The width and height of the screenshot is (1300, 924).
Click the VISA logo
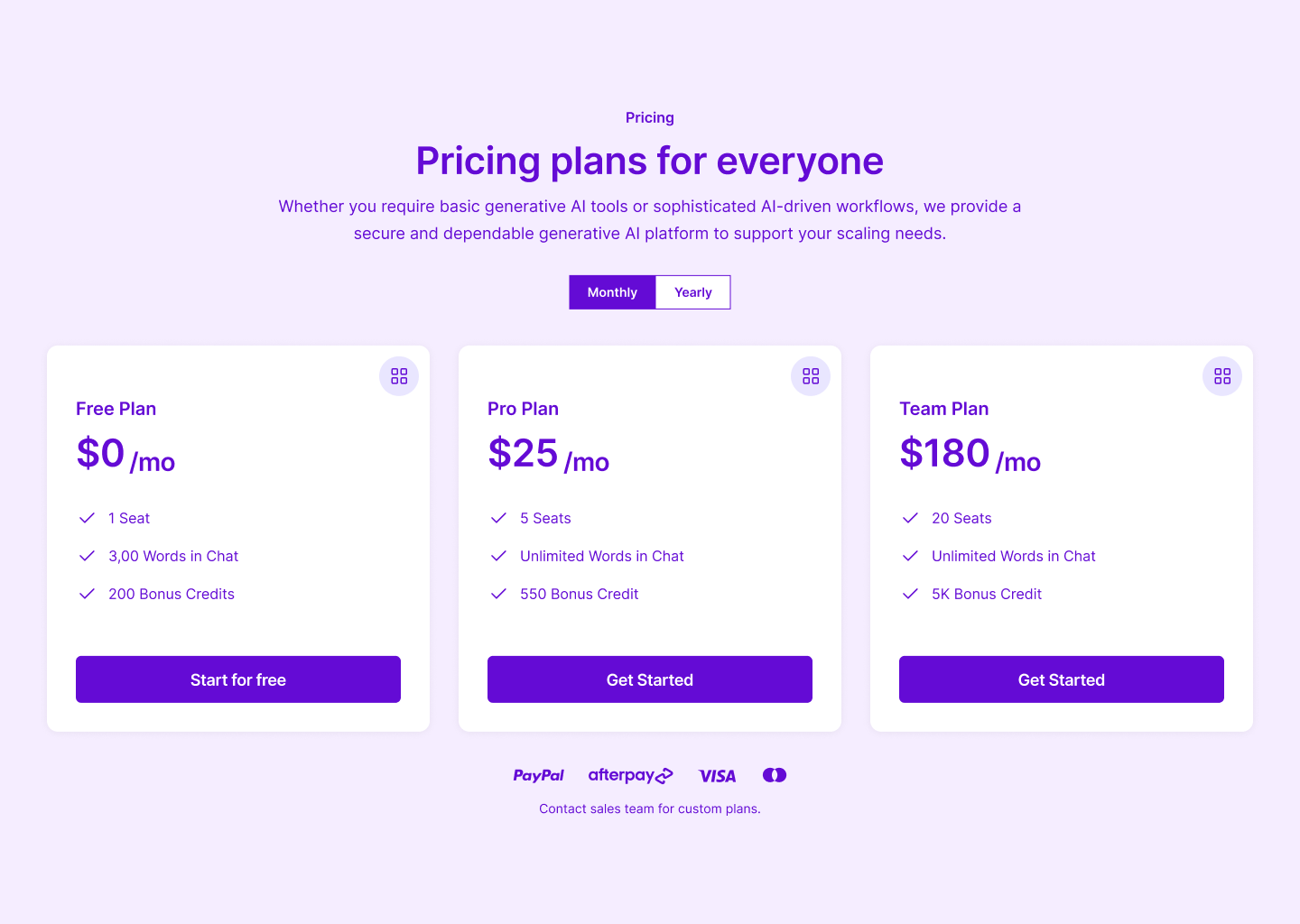[718, 776]
